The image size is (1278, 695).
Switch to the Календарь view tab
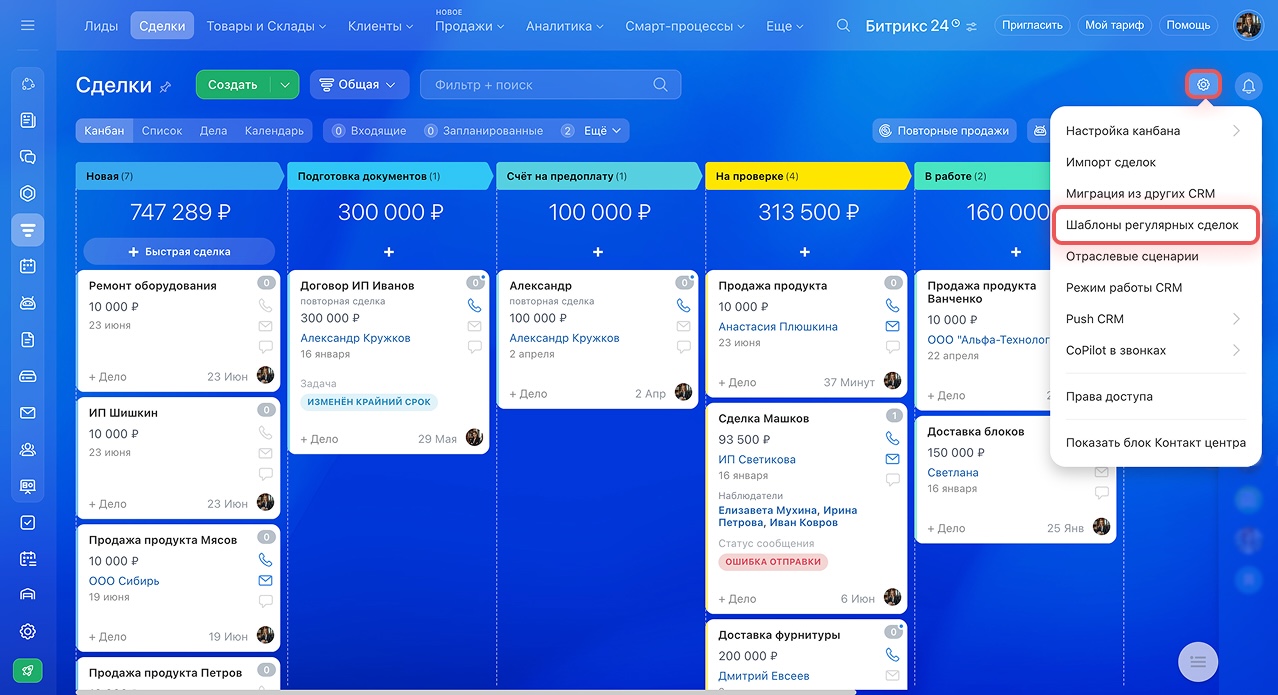coord(274,130)
